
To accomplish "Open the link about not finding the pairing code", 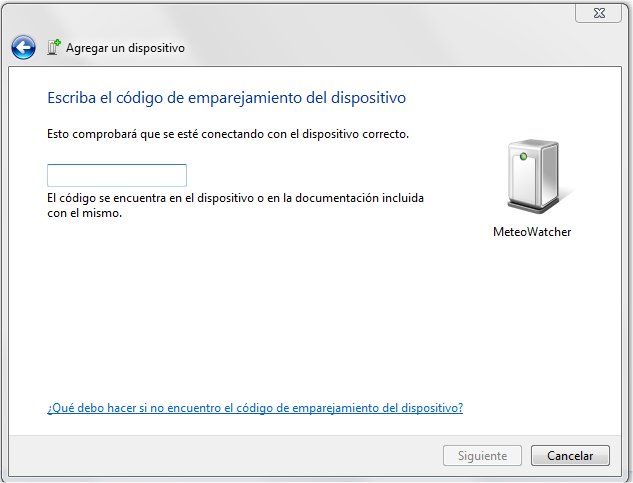I will pos(255,408).
